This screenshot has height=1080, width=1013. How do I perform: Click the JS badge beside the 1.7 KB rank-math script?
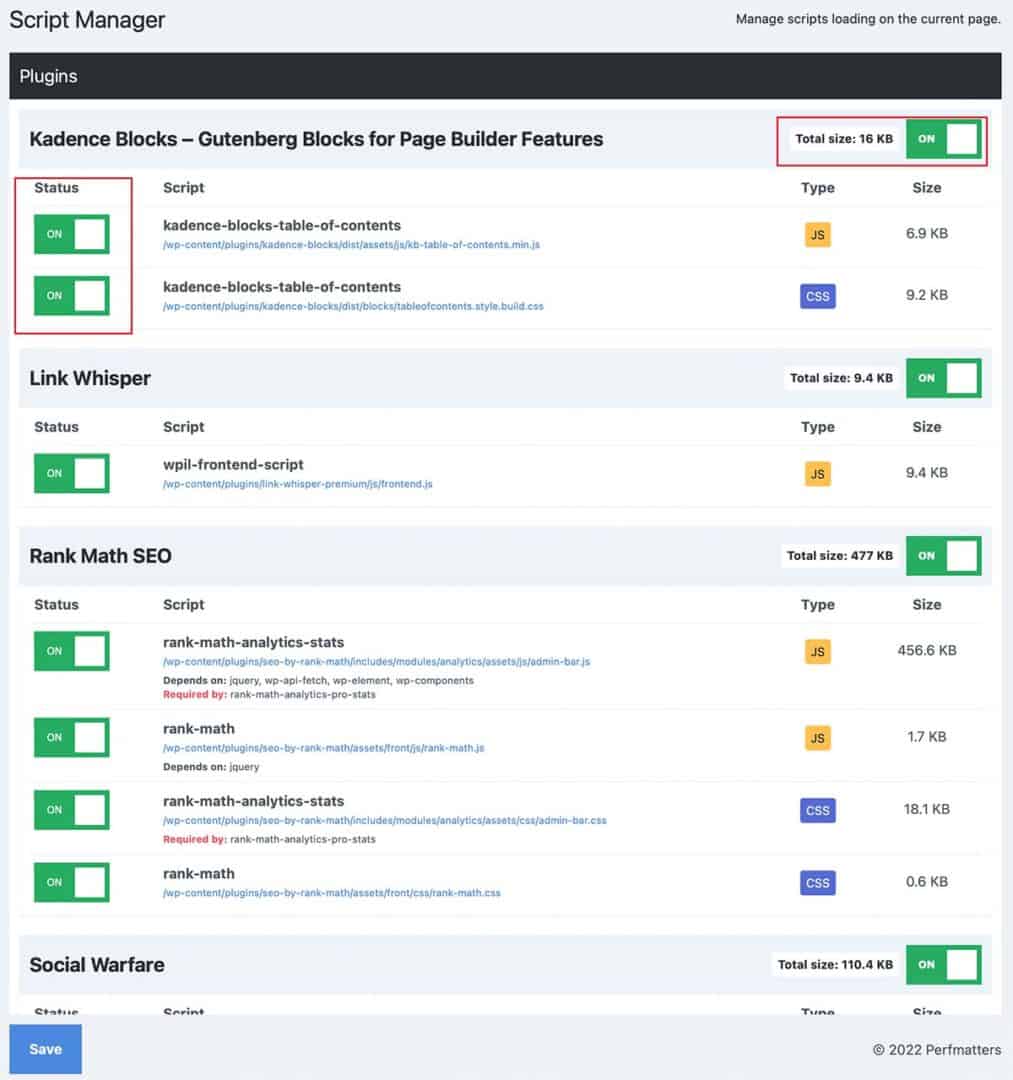(x=817, y=738)
